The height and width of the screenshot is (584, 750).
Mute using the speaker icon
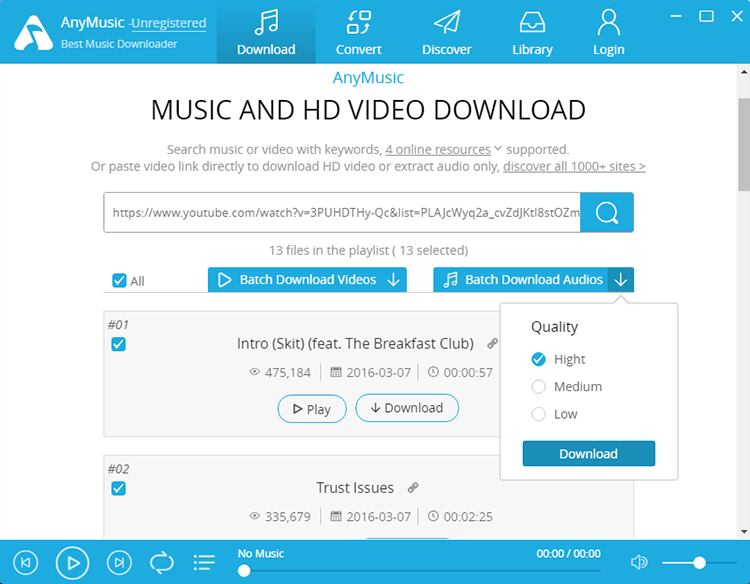click(x=639, y=562)
